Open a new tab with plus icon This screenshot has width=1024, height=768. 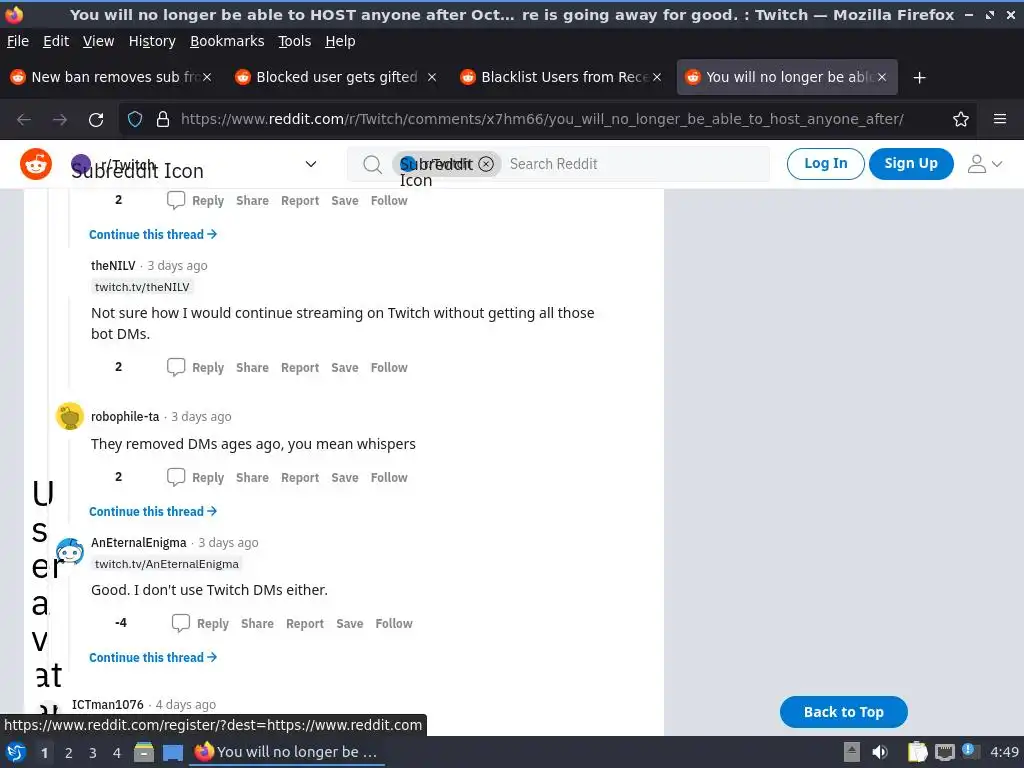pyautogui.click(x=920, y=78)
